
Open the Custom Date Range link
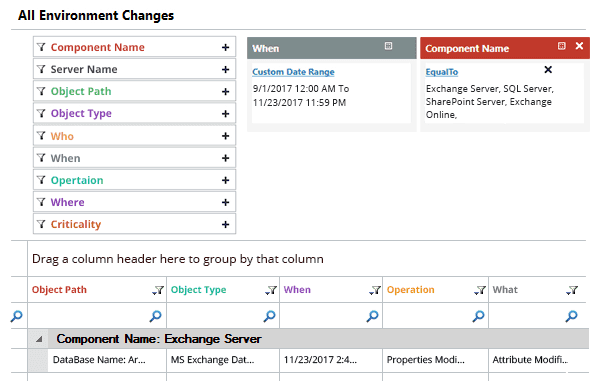[293, 72]
